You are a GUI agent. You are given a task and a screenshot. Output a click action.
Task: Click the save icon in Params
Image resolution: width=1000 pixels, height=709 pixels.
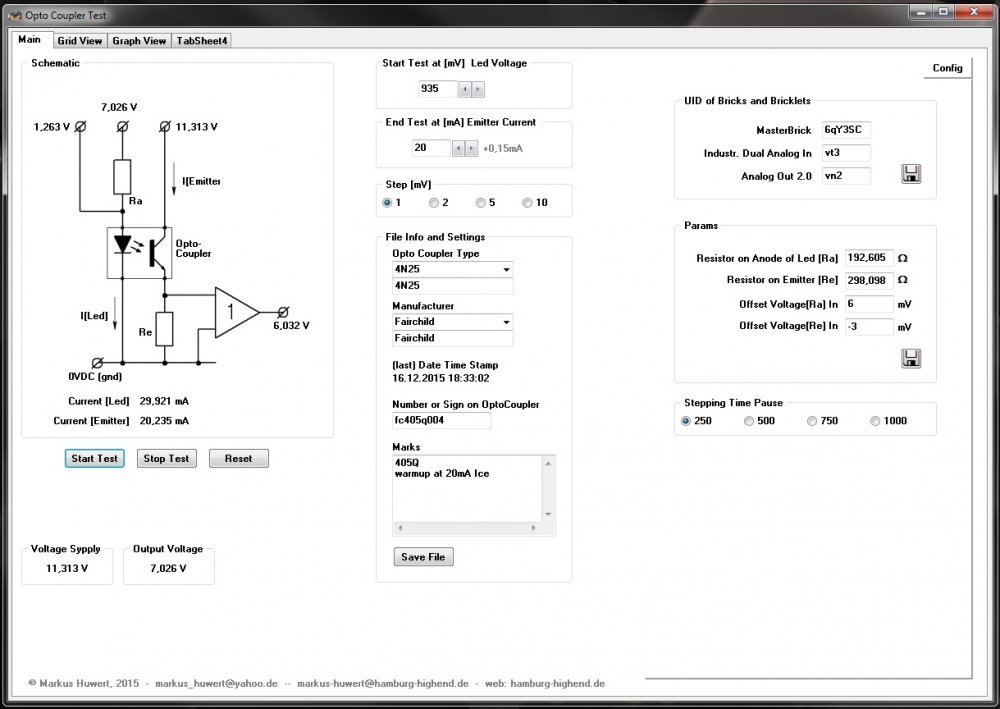[x=910, y=357]
